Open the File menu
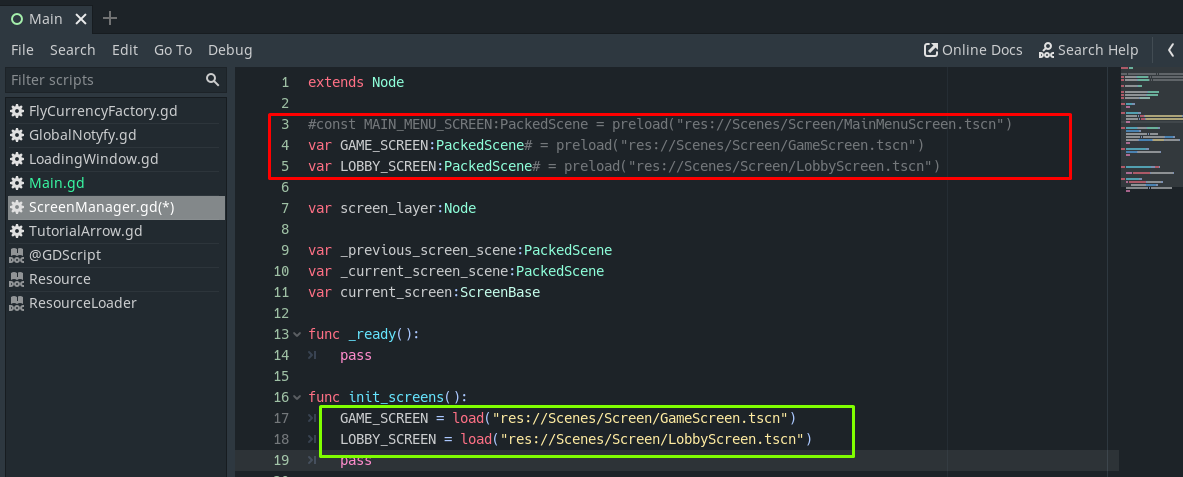The image size is (1183, 477). pos(22,50)
